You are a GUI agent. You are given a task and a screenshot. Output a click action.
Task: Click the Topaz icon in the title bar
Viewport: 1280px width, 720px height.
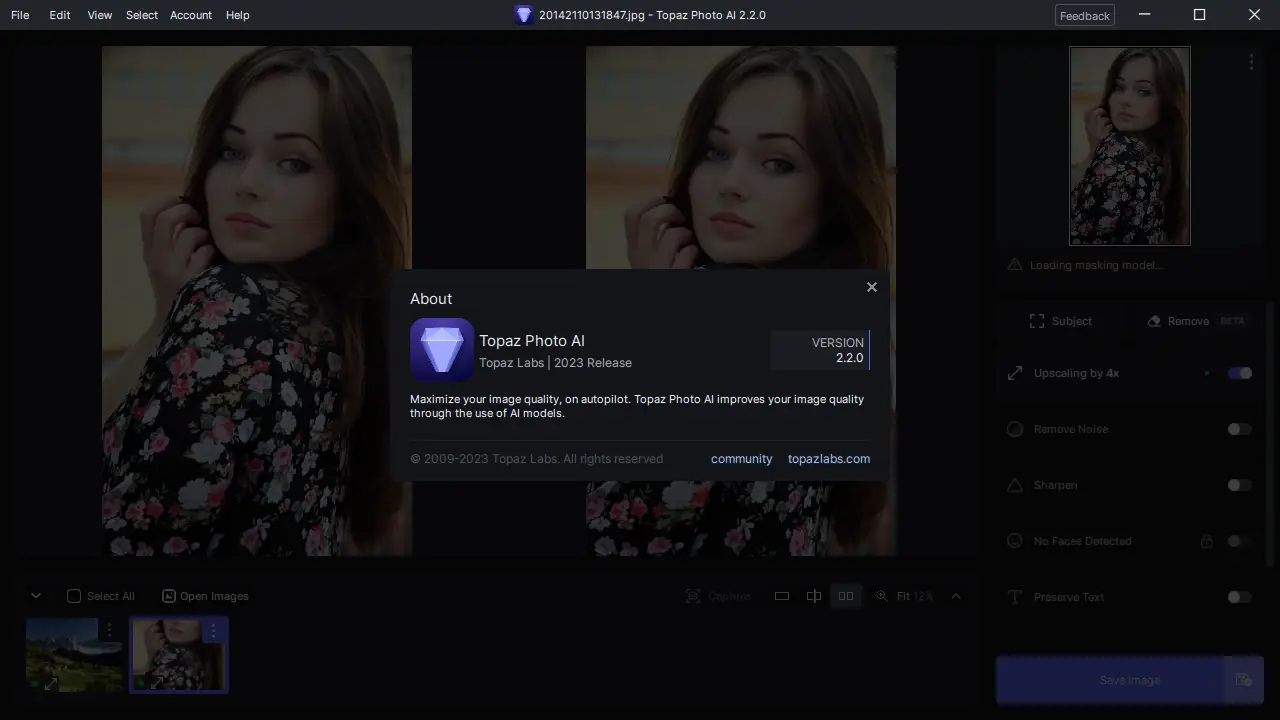point(523,15)
